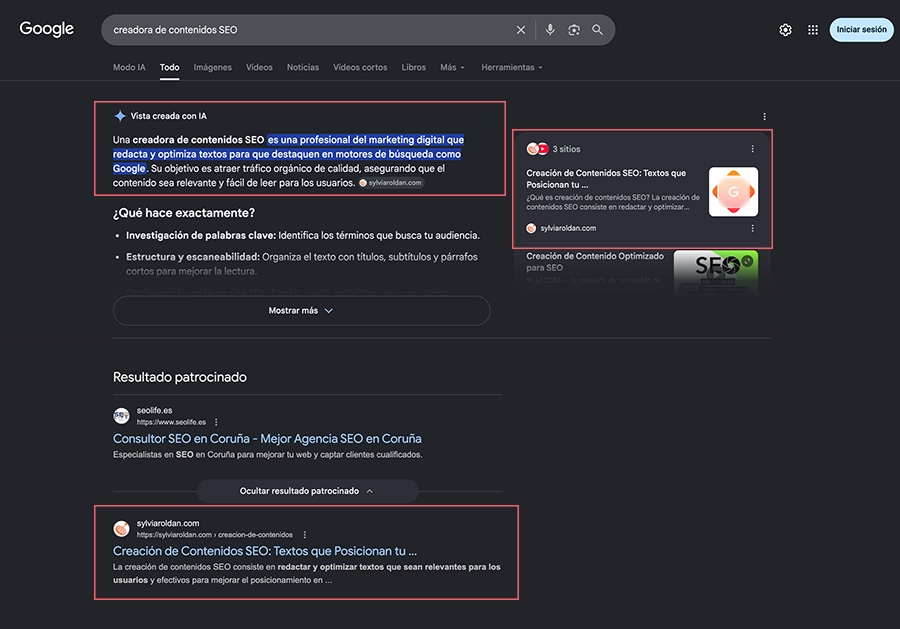
Task: Click Iniciar sesión button
Action: pos(861,29)
